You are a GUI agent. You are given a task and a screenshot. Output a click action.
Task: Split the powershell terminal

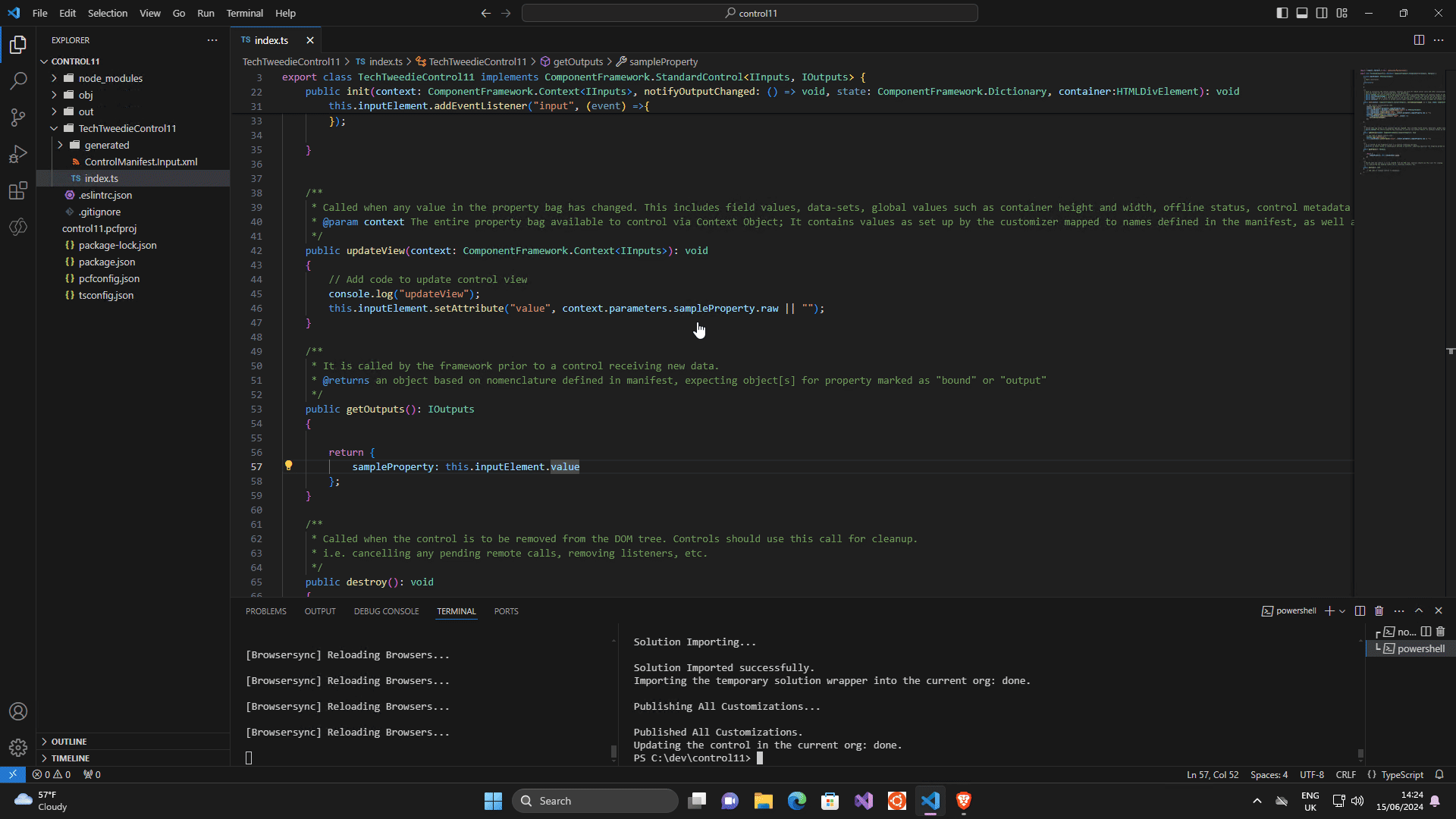1360,610
